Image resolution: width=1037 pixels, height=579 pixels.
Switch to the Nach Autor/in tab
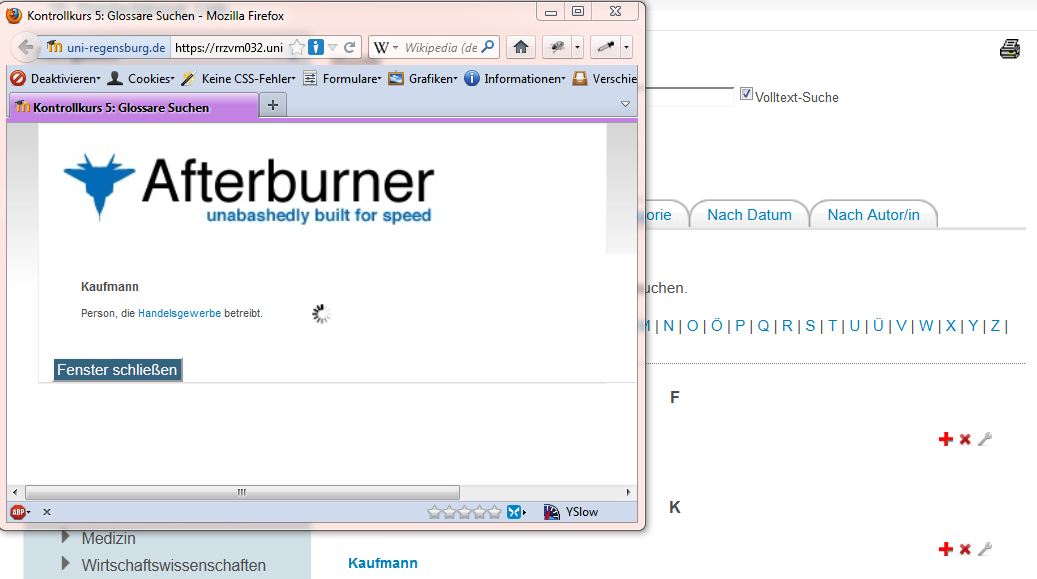click(x=874, y=214)
